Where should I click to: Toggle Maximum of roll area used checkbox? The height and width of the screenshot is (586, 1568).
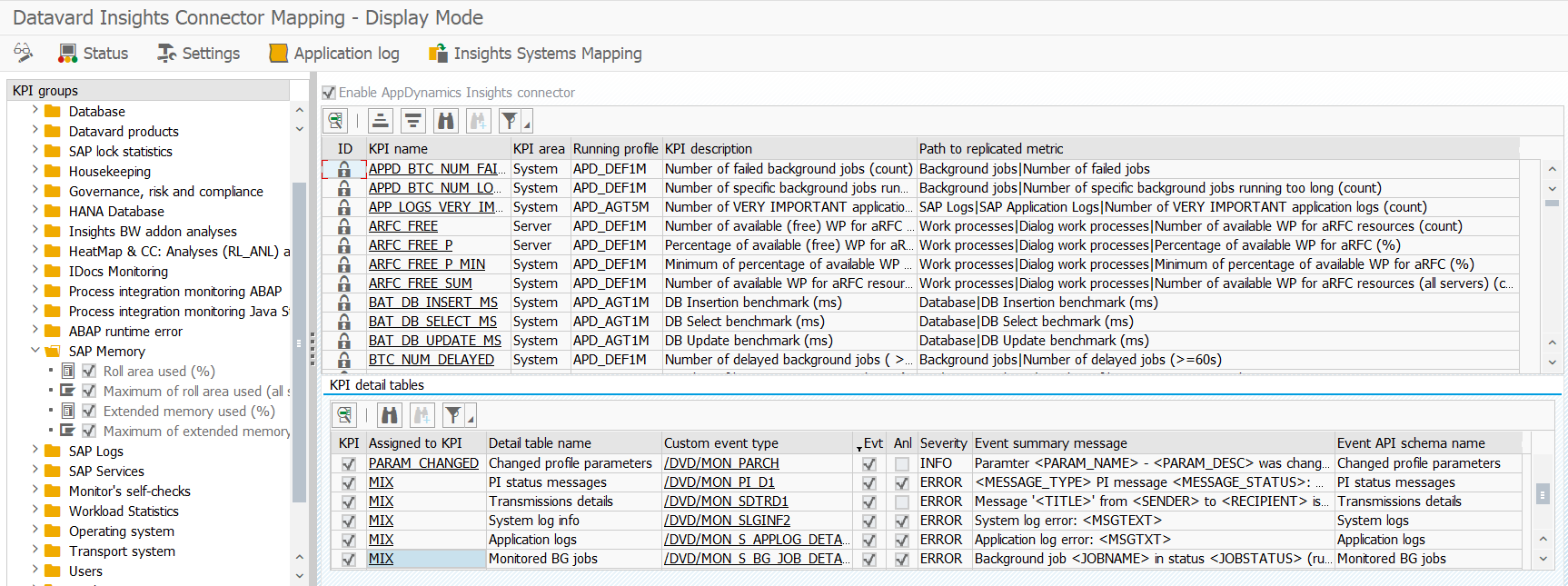click(x=89, y=391)
